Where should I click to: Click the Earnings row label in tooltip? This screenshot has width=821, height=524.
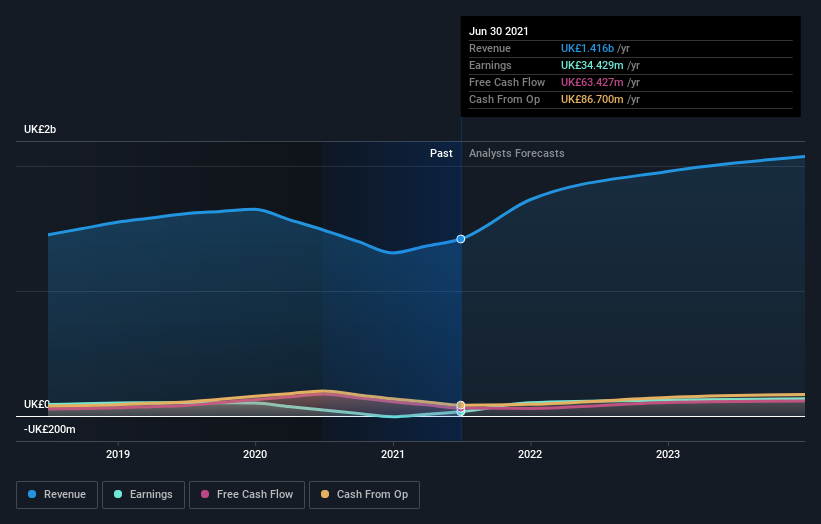click(x=490, y=65)
